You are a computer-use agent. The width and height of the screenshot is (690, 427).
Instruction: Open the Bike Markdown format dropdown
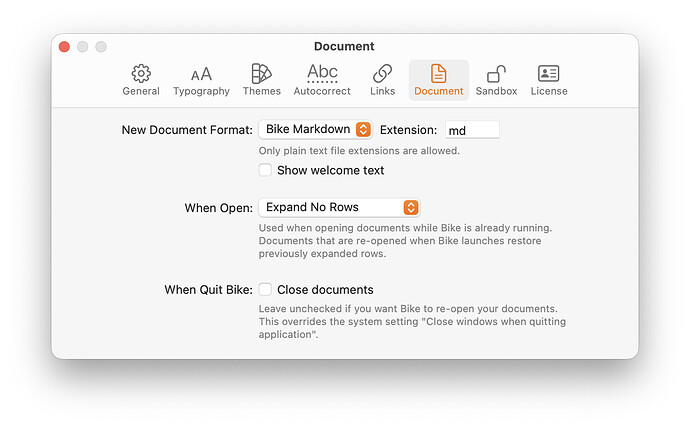[x=315, y=129]
